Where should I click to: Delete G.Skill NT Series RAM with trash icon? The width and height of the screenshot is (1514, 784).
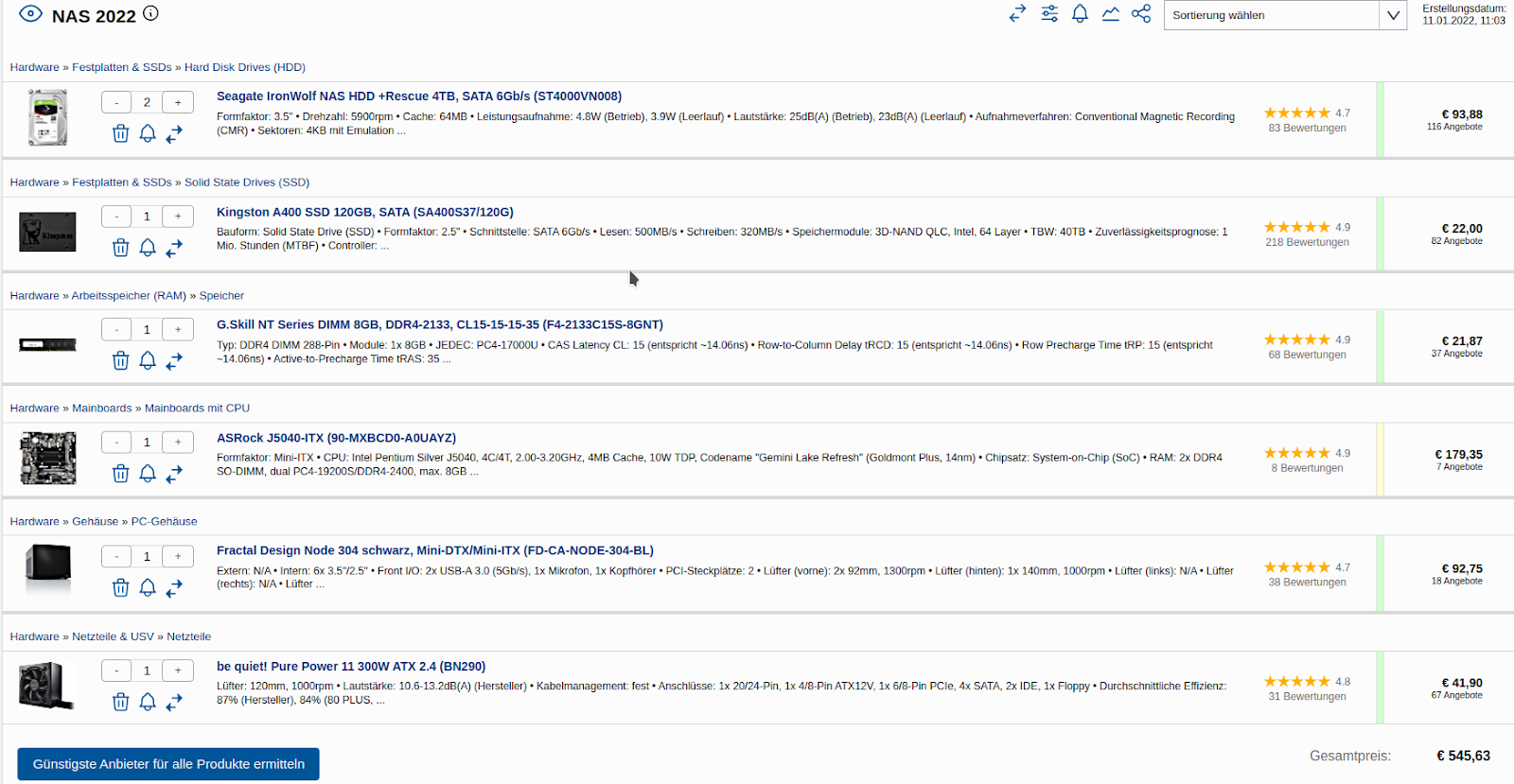click(120, 360)
